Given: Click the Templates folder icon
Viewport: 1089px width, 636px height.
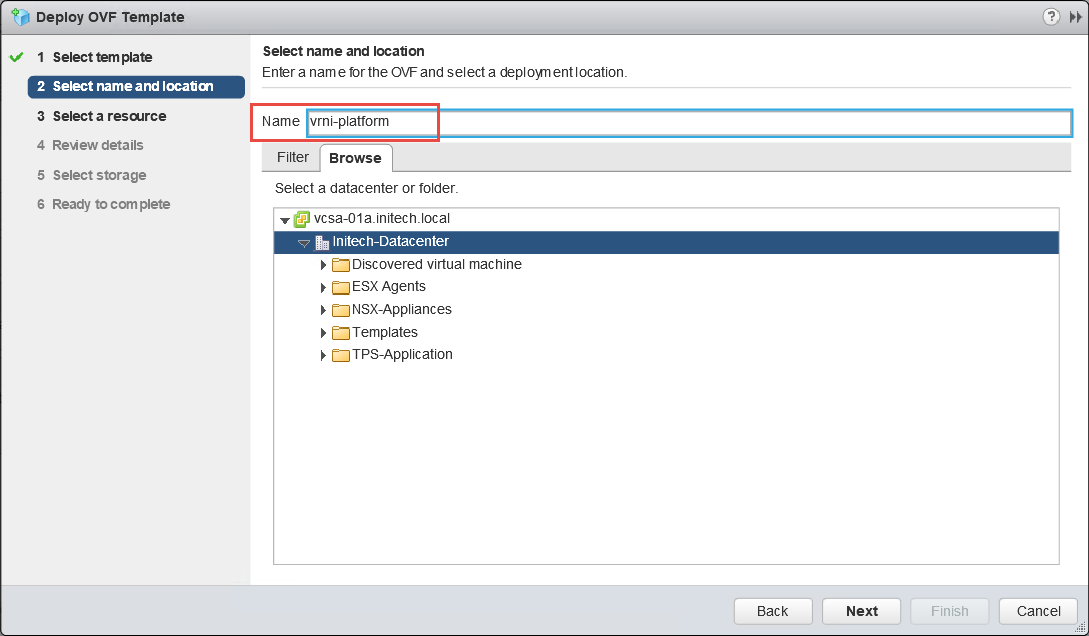Looking at the screenshot, I should (x=341, y=333).
